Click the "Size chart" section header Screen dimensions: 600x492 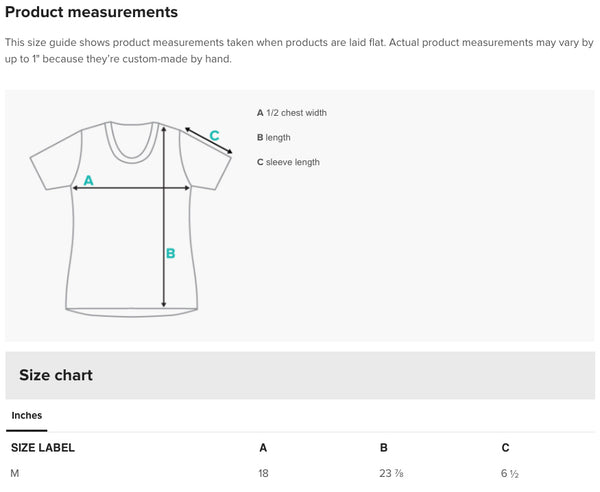[x=56, y=375]
